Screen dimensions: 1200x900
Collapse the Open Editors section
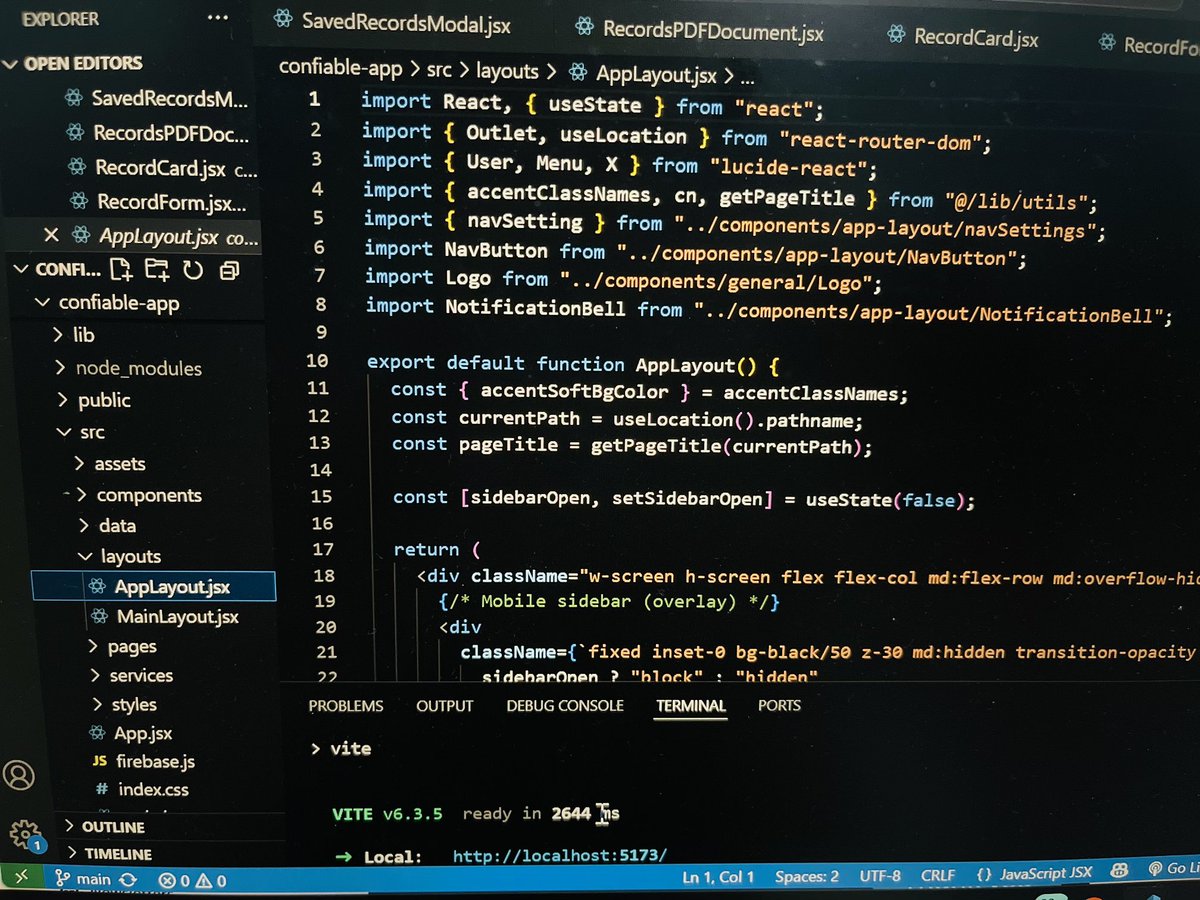(12, 64)
